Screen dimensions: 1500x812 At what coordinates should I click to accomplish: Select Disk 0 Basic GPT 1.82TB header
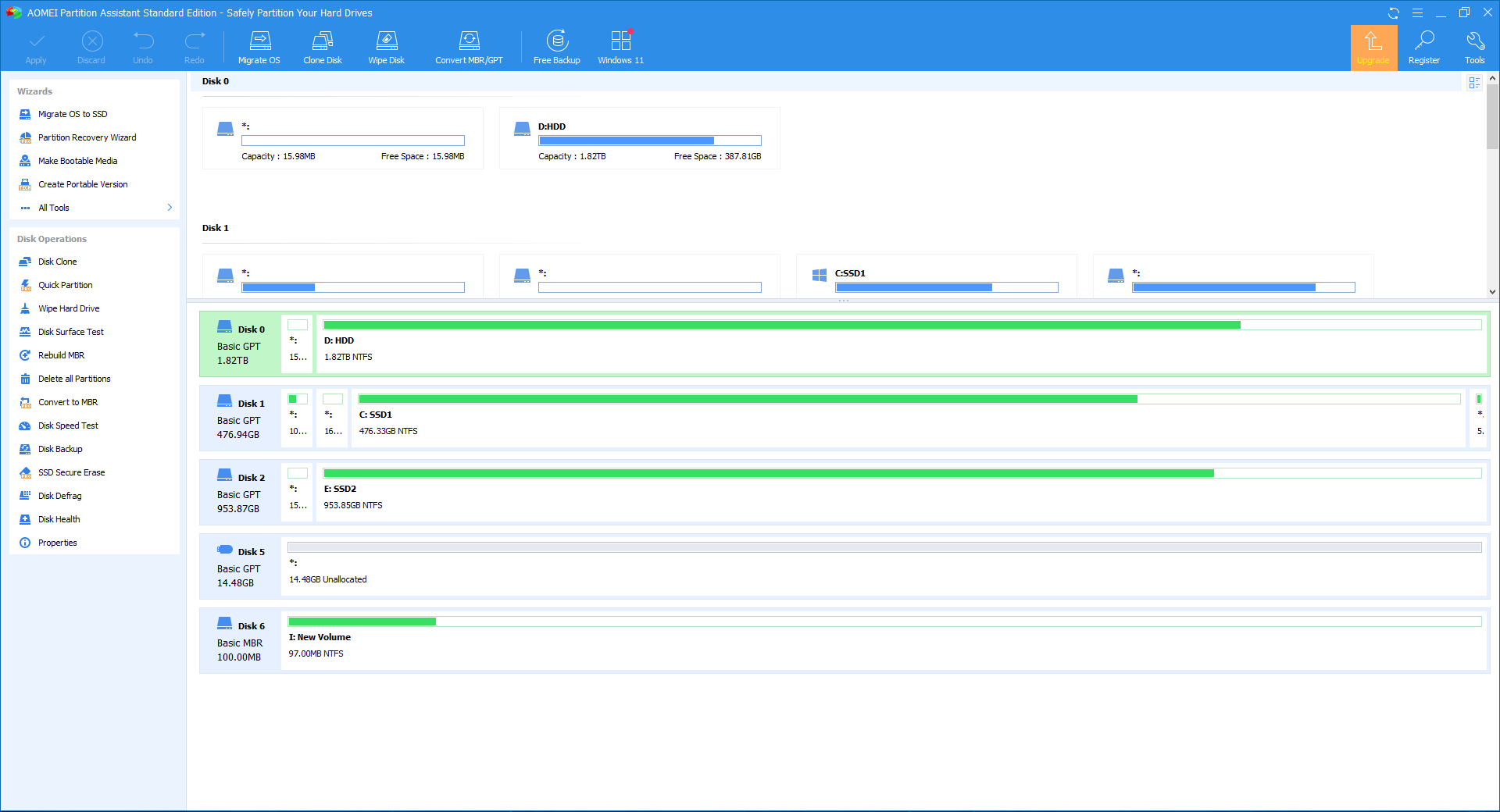click(x=241, y=344)
